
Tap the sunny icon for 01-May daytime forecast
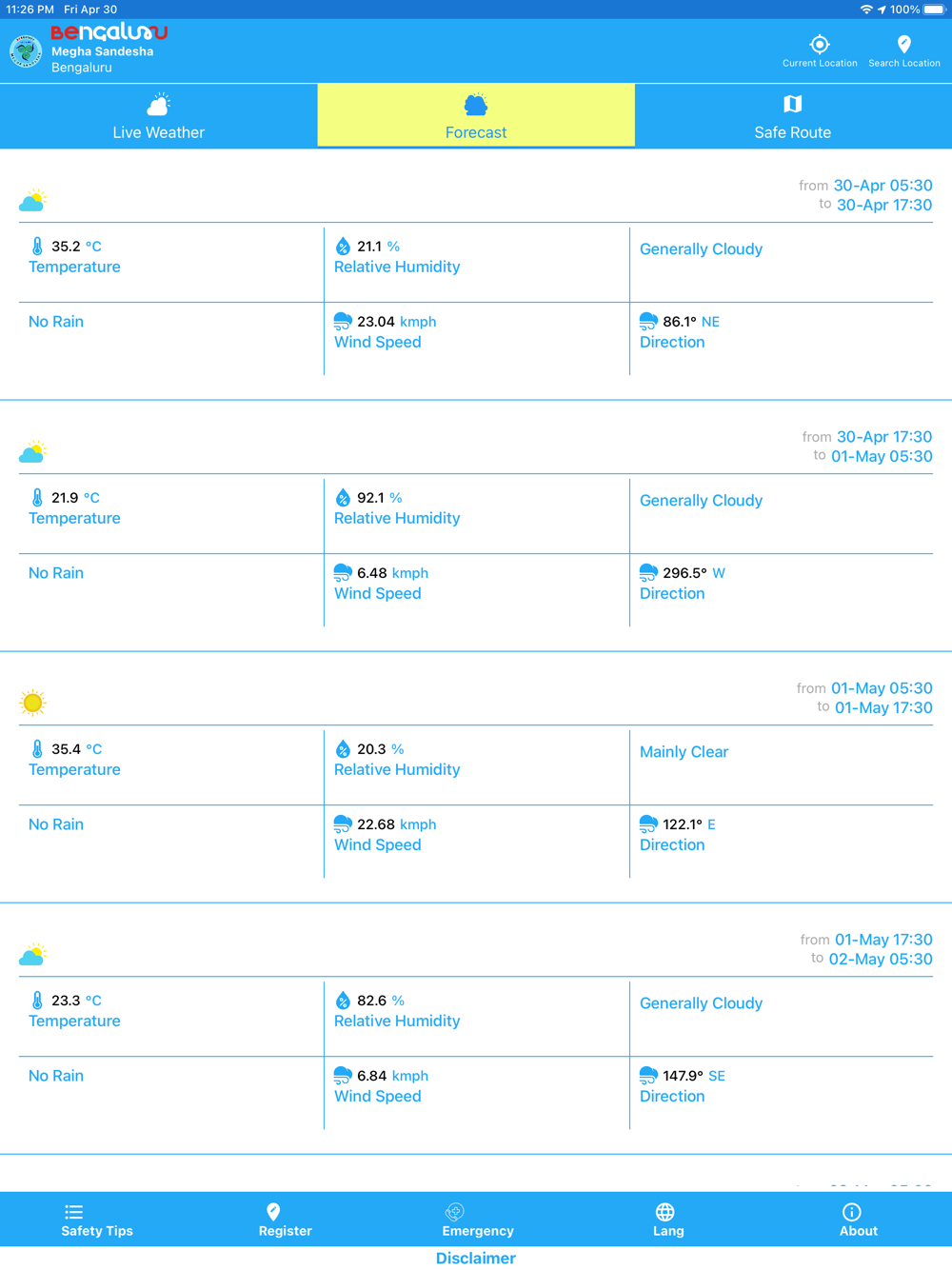(x=32, y=703)
